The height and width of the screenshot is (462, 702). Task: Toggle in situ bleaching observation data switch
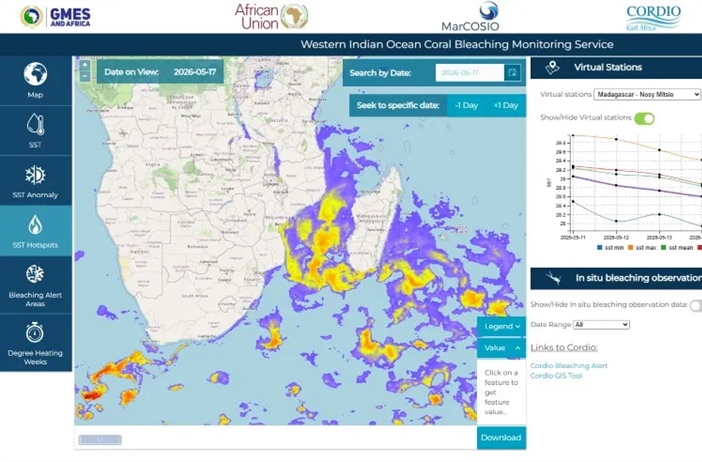tap(696, 305)
